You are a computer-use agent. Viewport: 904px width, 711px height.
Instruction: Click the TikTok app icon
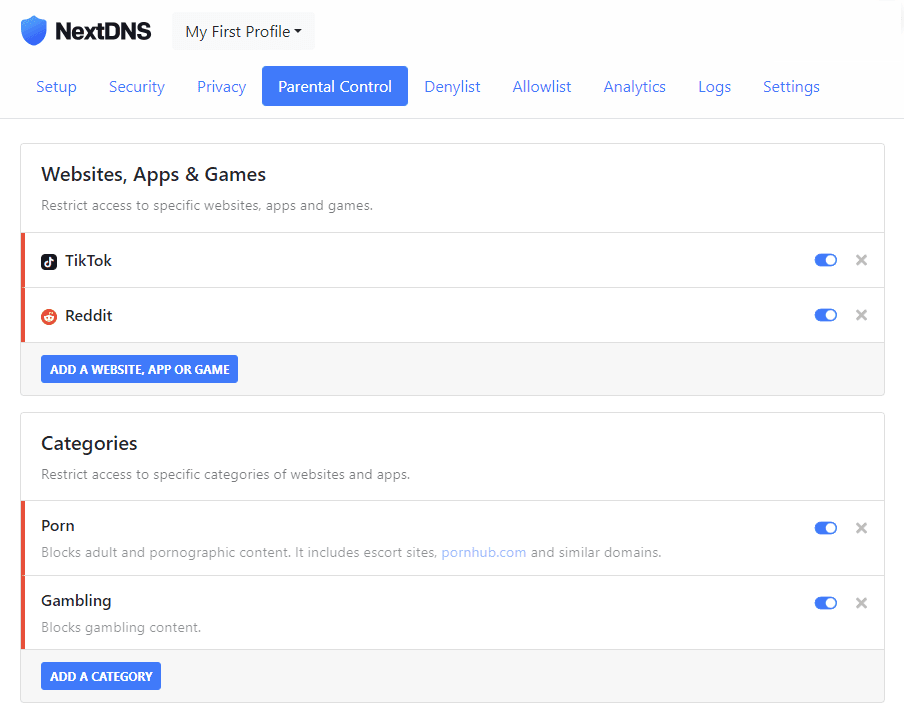(49, 262)
